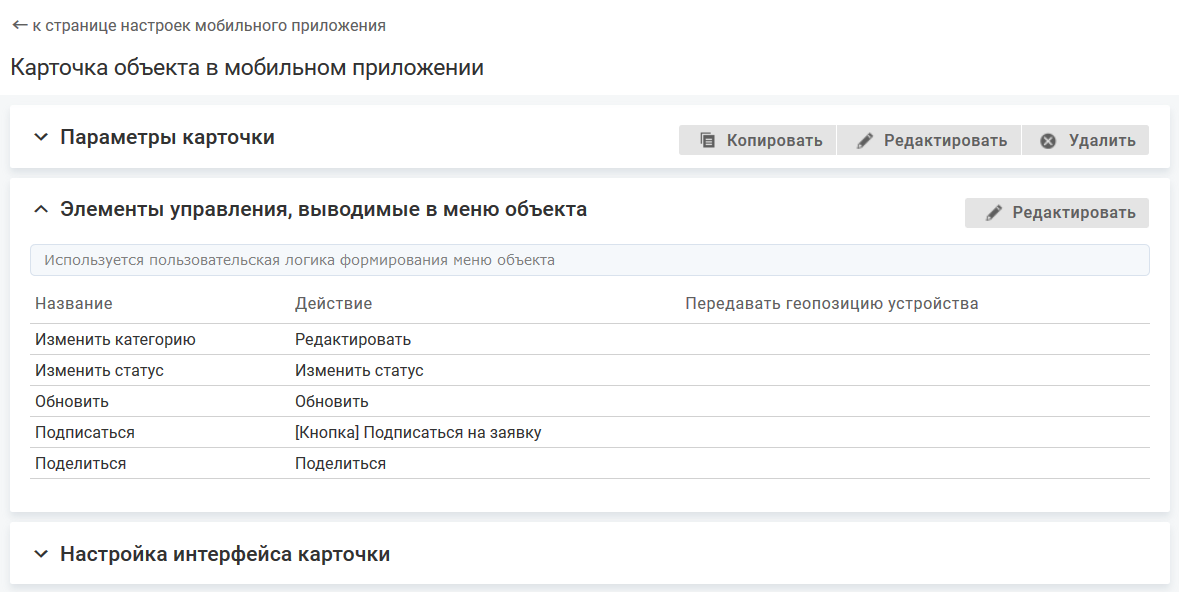The width and height of the screenshot is (1179, 592).
Task: Expand the Параметры карточки section chevron
Action: coord(40,137)
